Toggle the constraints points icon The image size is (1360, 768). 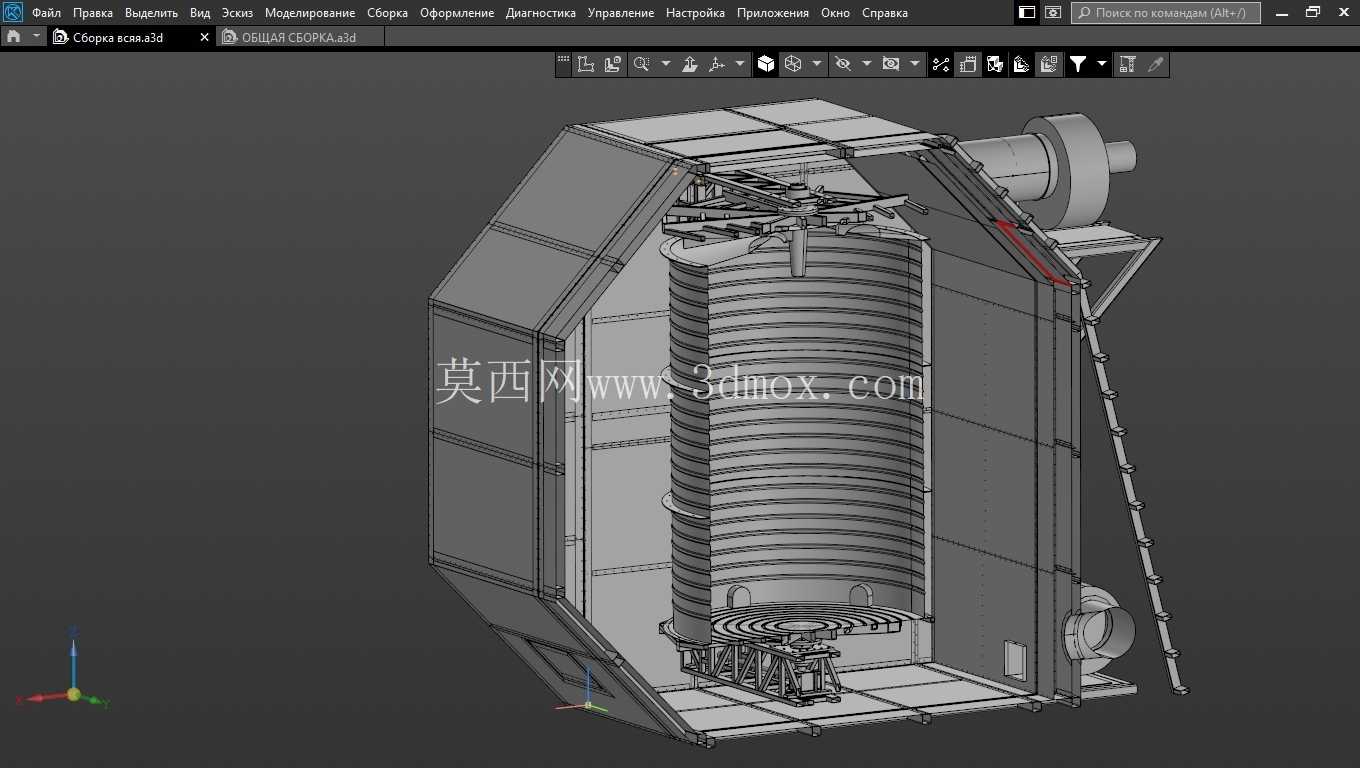point(941,64)
